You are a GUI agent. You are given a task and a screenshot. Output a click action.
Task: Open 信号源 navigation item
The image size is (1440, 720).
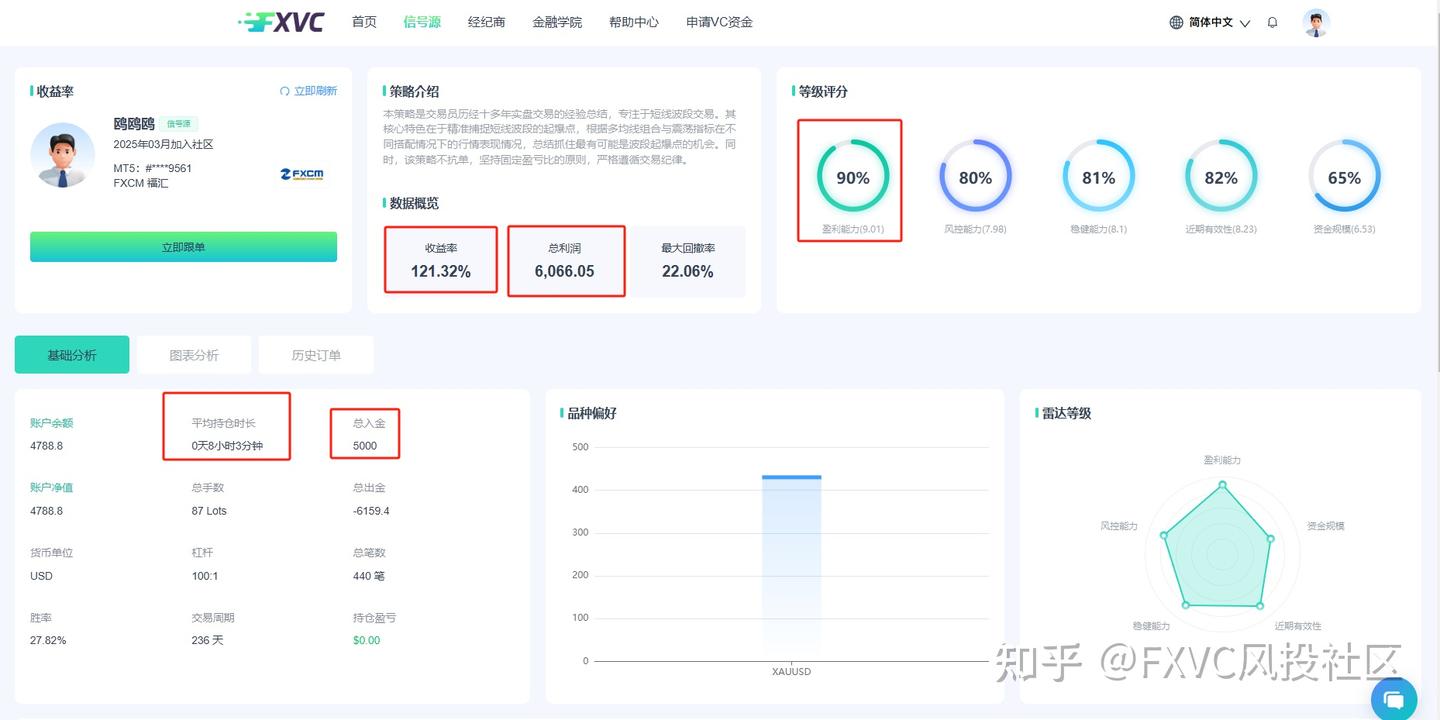click(x=422, y=22)
